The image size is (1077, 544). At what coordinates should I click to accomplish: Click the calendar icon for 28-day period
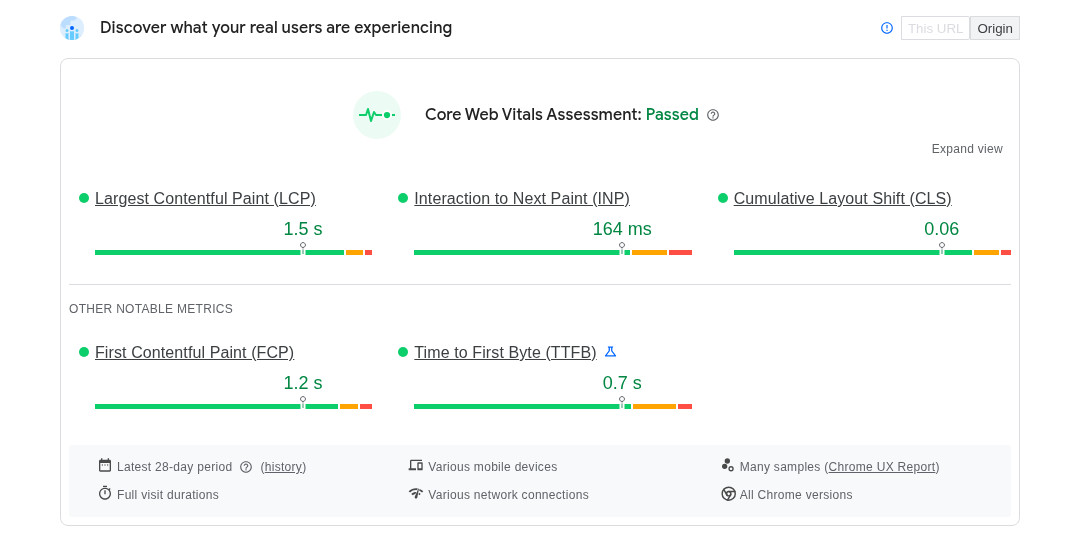105,465
